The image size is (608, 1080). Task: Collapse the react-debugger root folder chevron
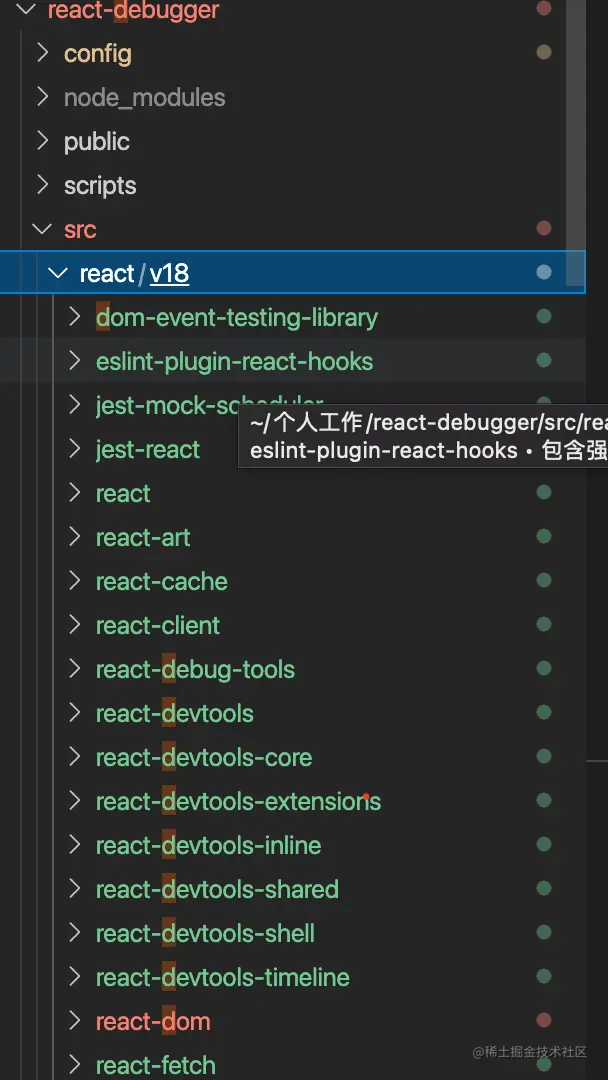(28, 10)
